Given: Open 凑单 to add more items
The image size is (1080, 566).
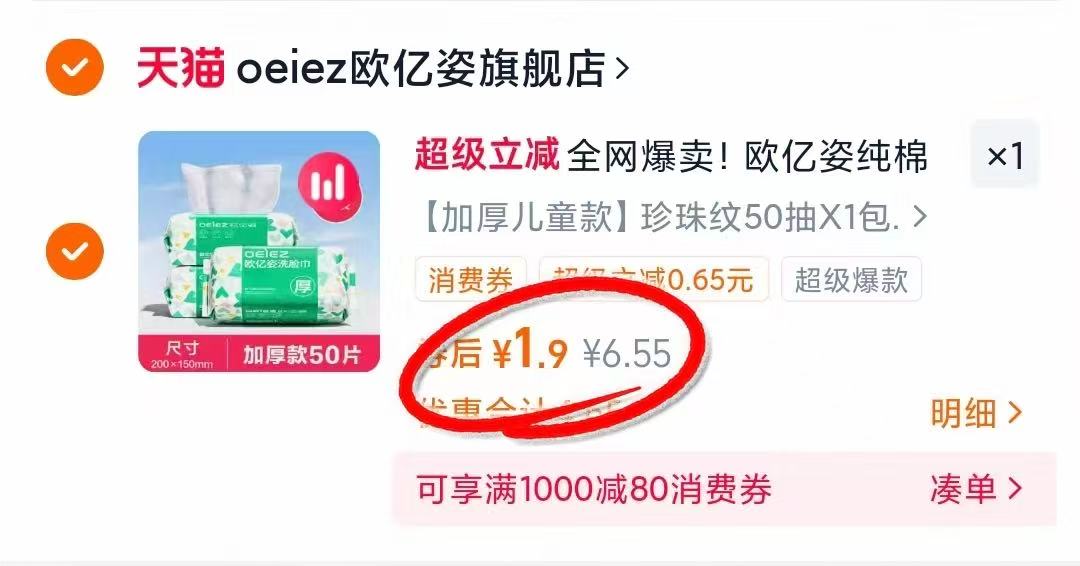Looking at the screenshot, I should click(x=976, y=489).
